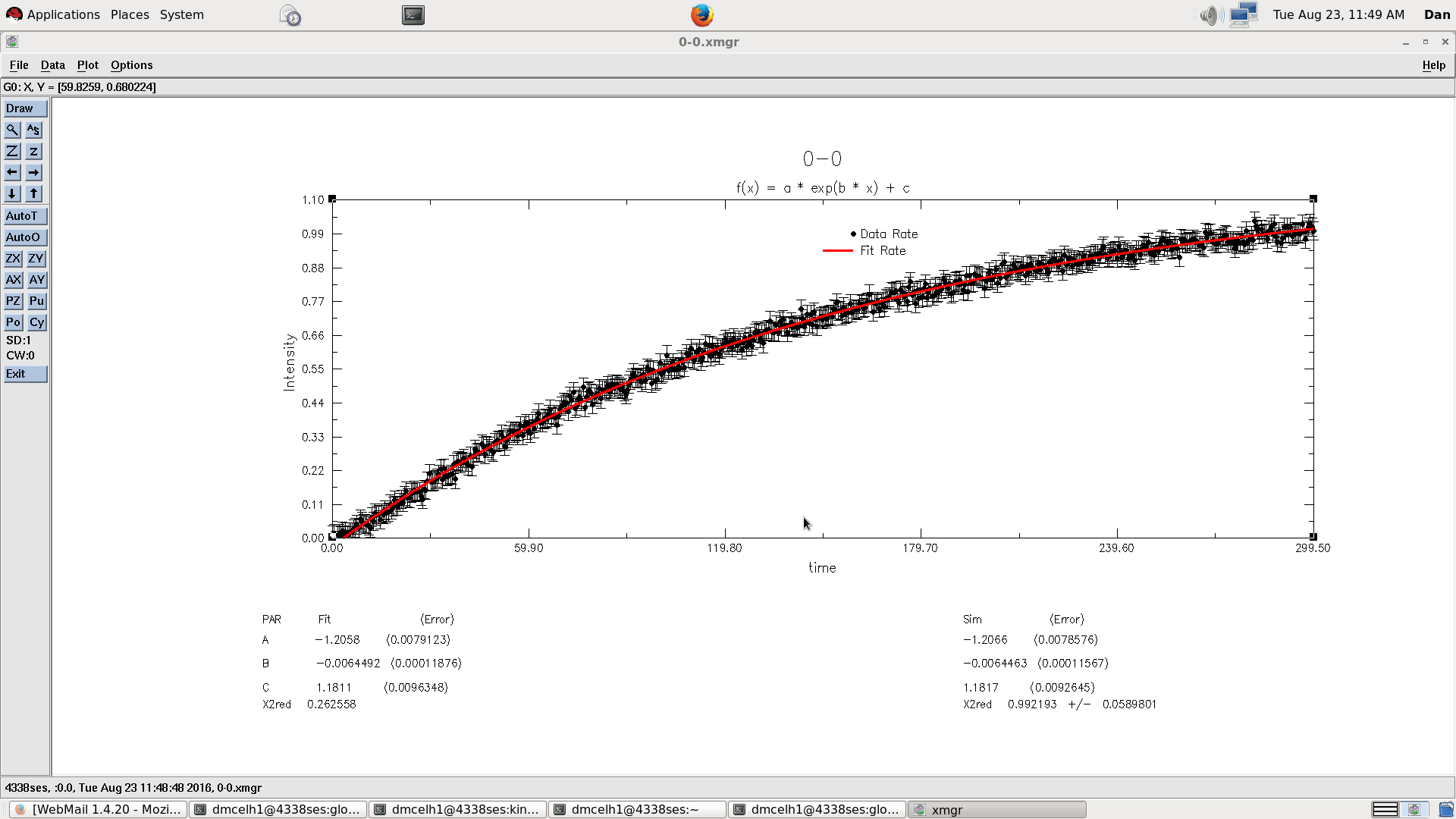
Task: Open the Plot menu
Action: tap(88, 65)
